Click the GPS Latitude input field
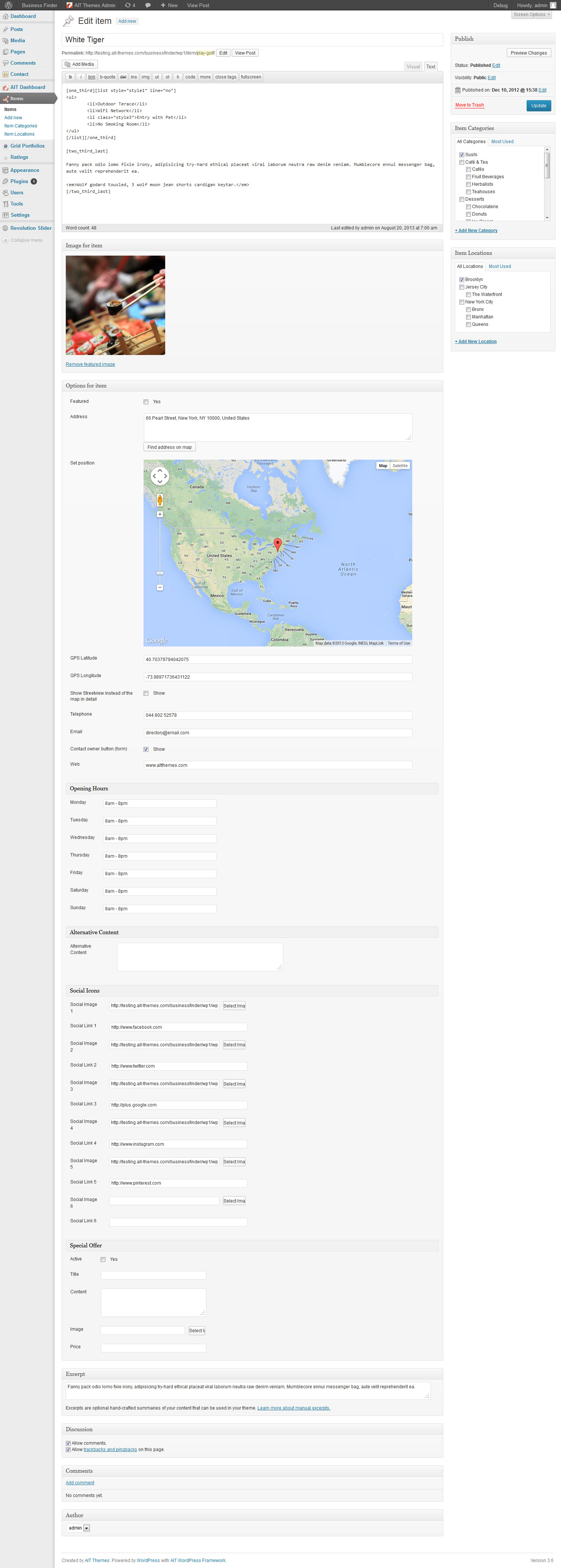The width and height of the screenshot is (561, 1568). (x=278, y=659)
